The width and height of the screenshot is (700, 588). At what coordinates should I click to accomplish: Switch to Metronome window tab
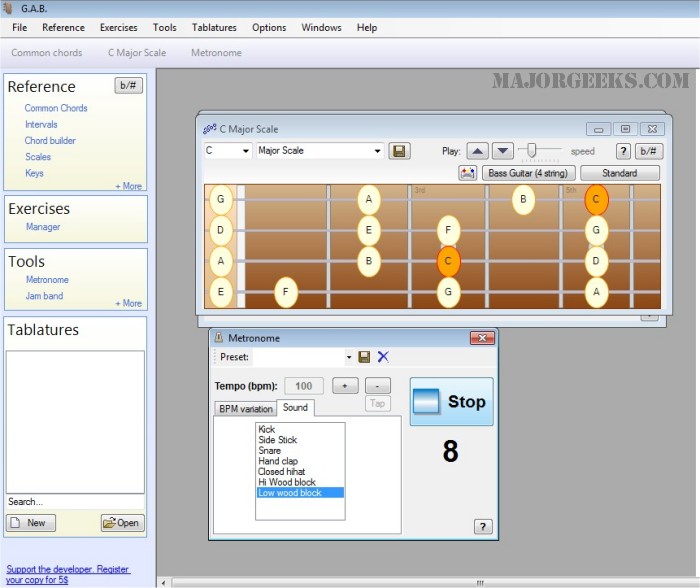tap(217, 53)
